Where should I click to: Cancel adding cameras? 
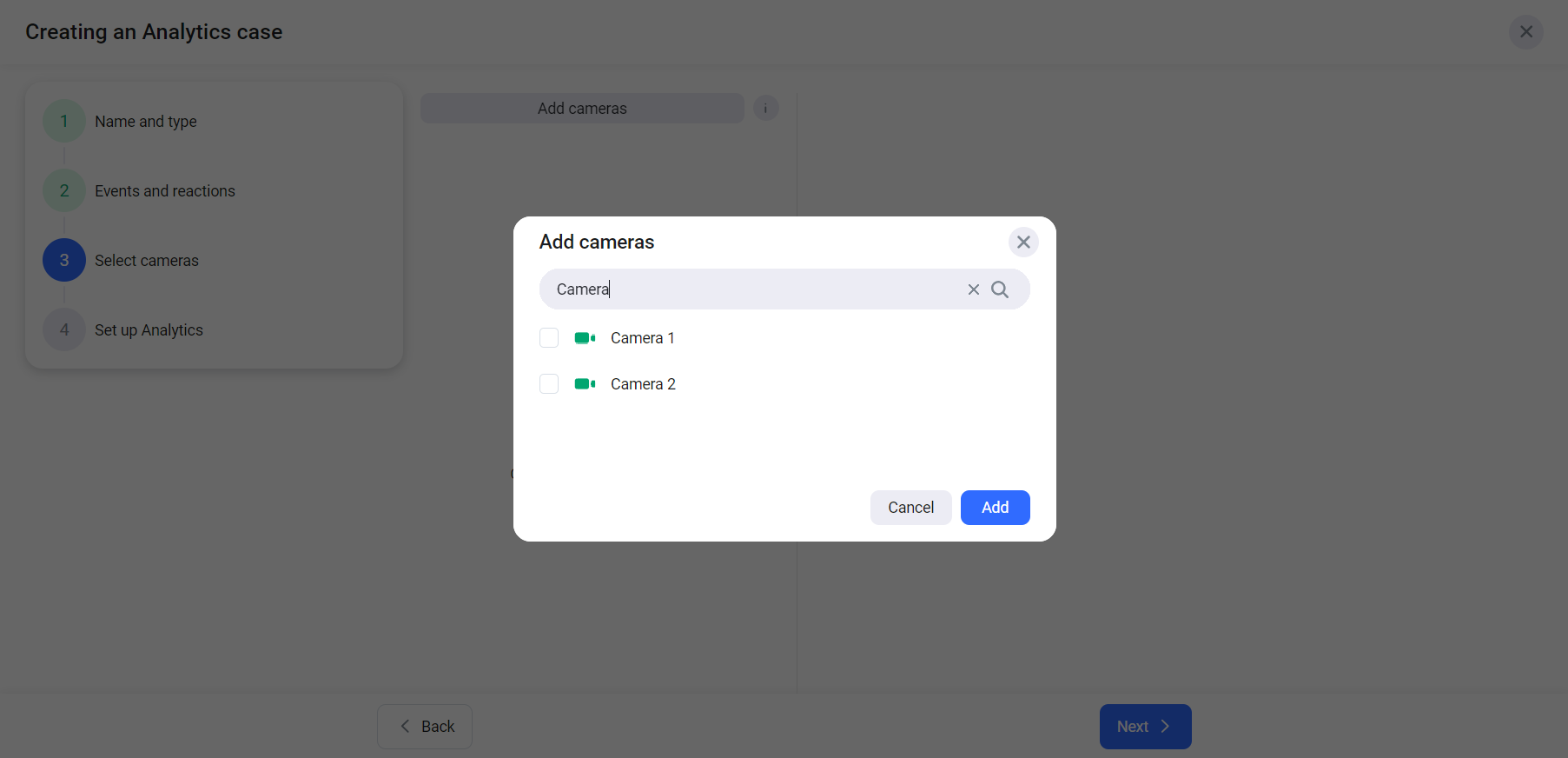(x=910, y=508)
